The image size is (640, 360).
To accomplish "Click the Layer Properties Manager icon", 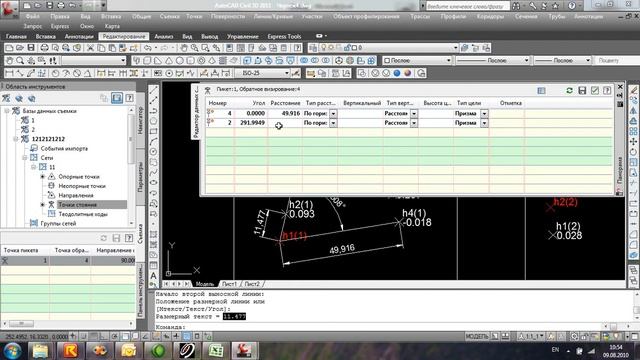I will pos(313,48).
